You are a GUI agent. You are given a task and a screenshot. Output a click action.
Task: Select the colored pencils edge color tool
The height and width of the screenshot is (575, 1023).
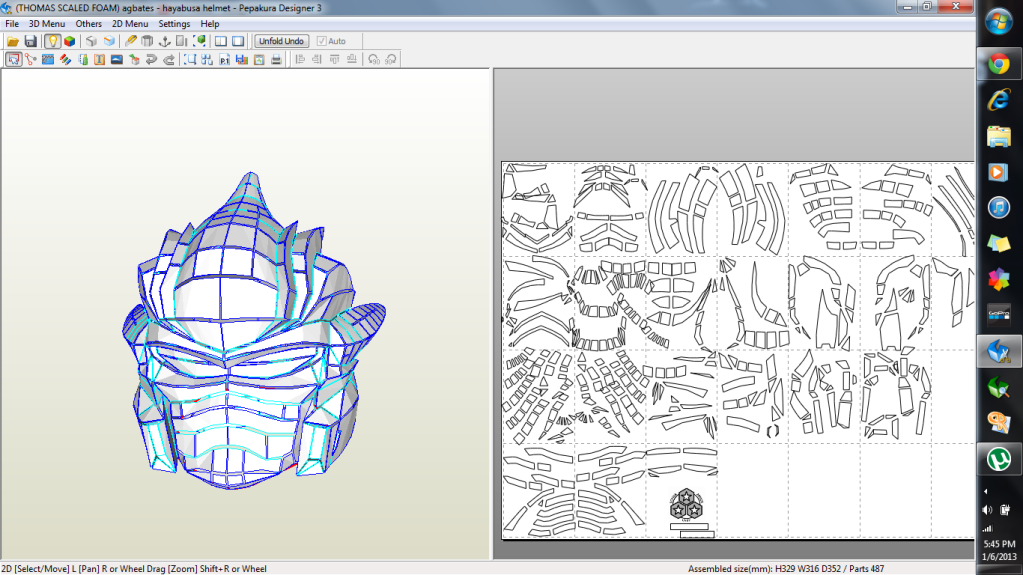[65, 59]
